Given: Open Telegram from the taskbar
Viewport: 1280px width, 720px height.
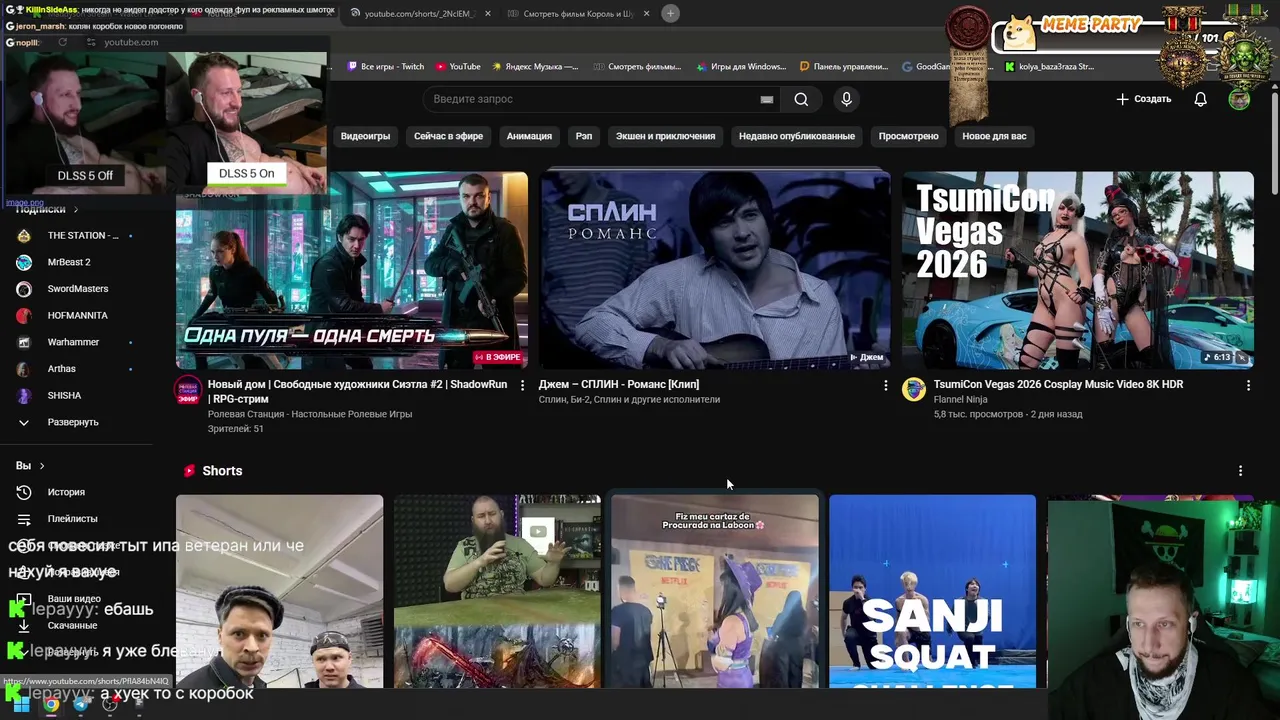Looking at the screenshot, I should coord(80,704).
